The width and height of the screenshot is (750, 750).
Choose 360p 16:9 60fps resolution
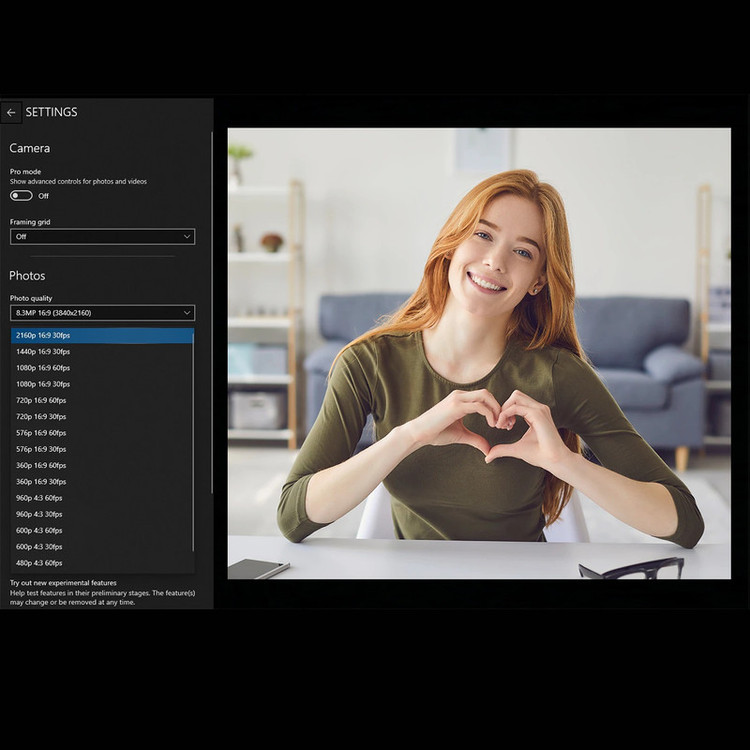pos(102,465)
